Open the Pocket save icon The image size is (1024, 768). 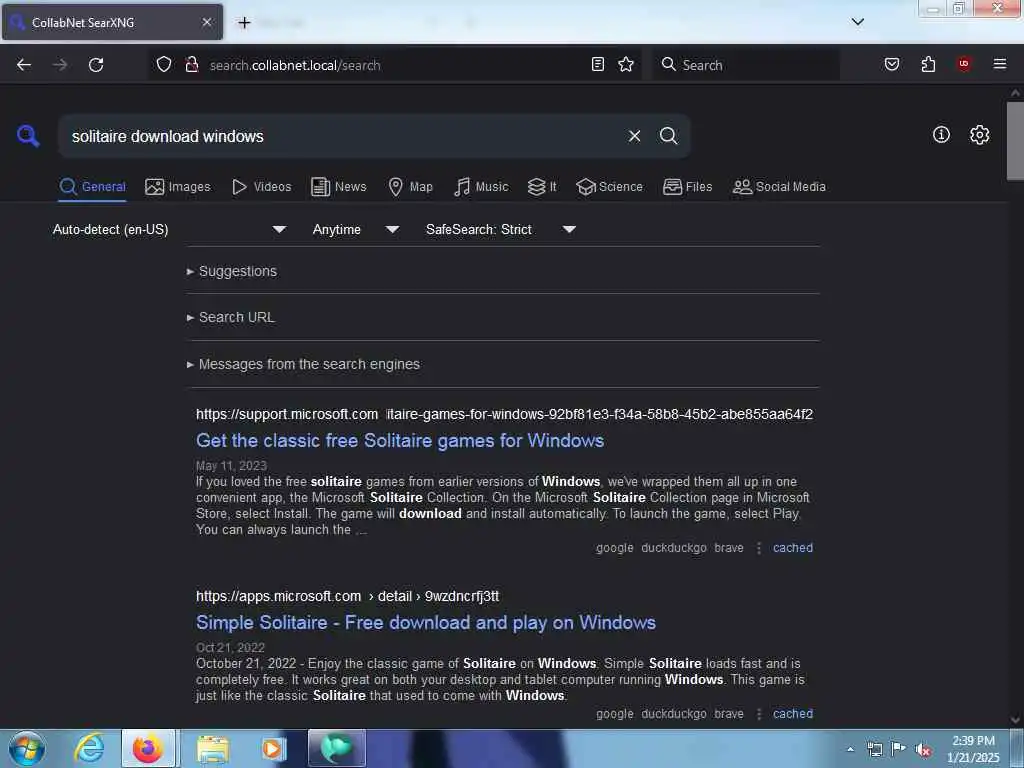pyautogui.click(x=891, y=64)
